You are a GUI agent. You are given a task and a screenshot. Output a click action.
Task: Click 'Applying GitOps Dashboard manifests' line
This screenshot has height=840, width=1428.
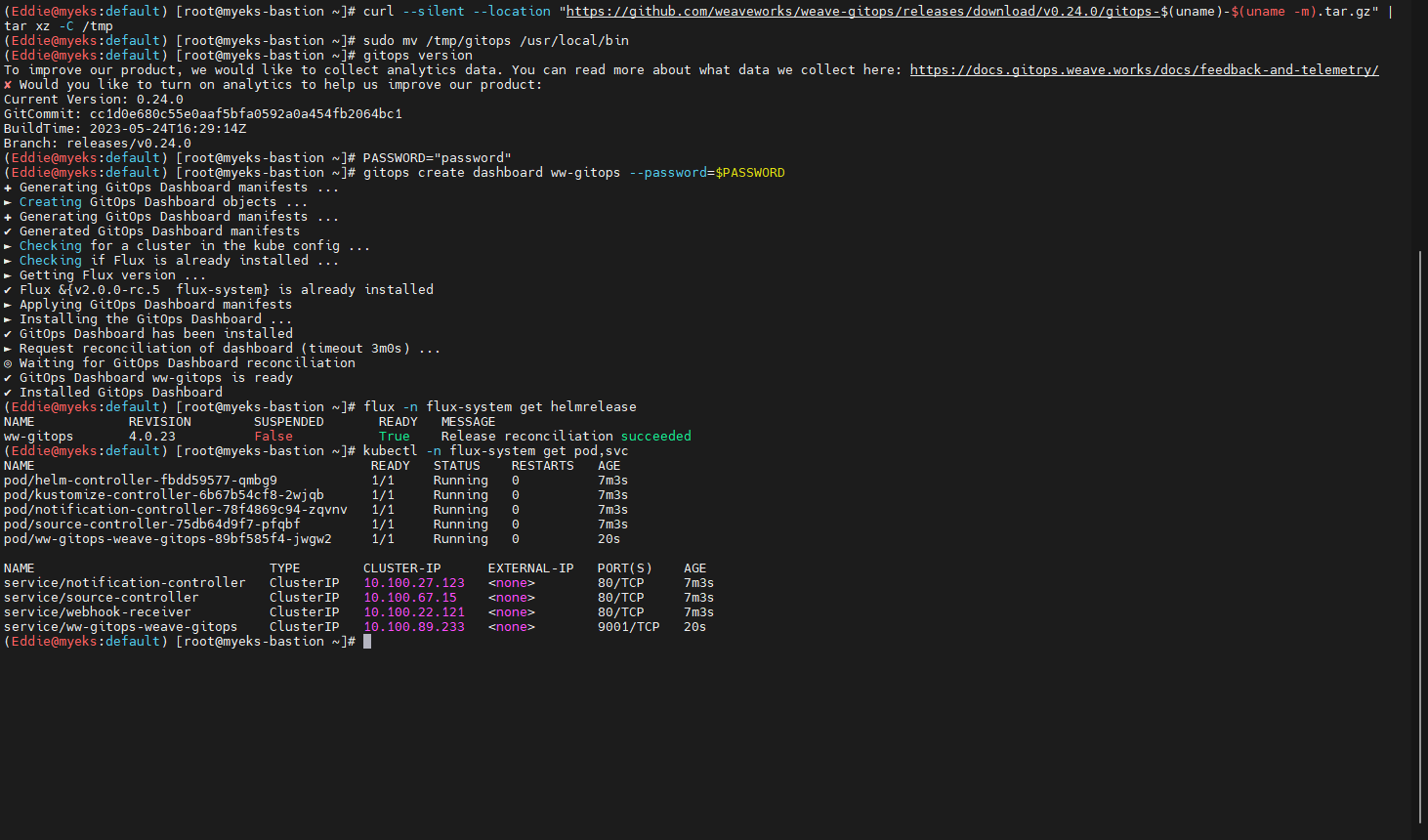(148, 305)
